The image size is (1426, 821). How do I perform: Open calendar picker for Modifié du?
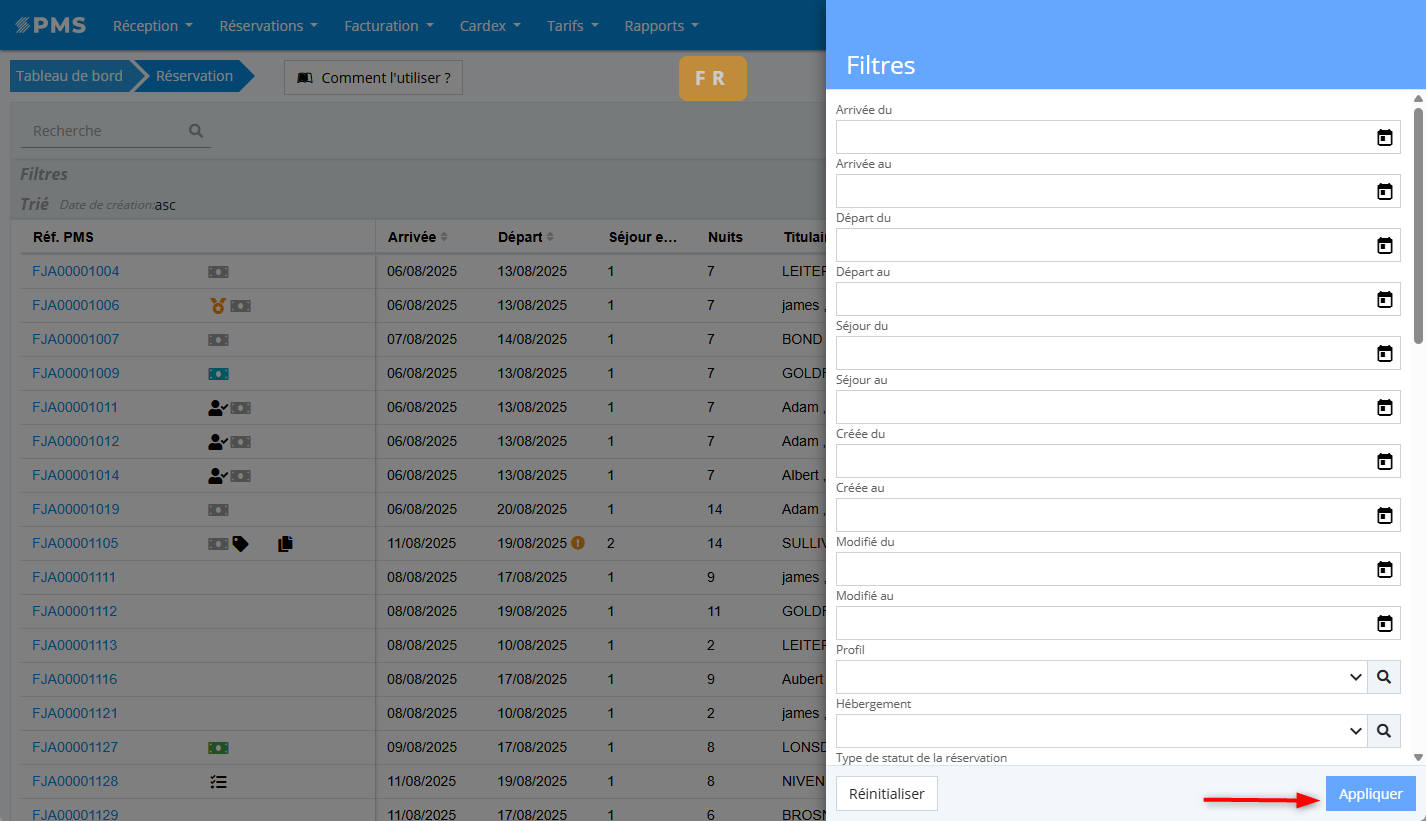tap(1384, 570)
